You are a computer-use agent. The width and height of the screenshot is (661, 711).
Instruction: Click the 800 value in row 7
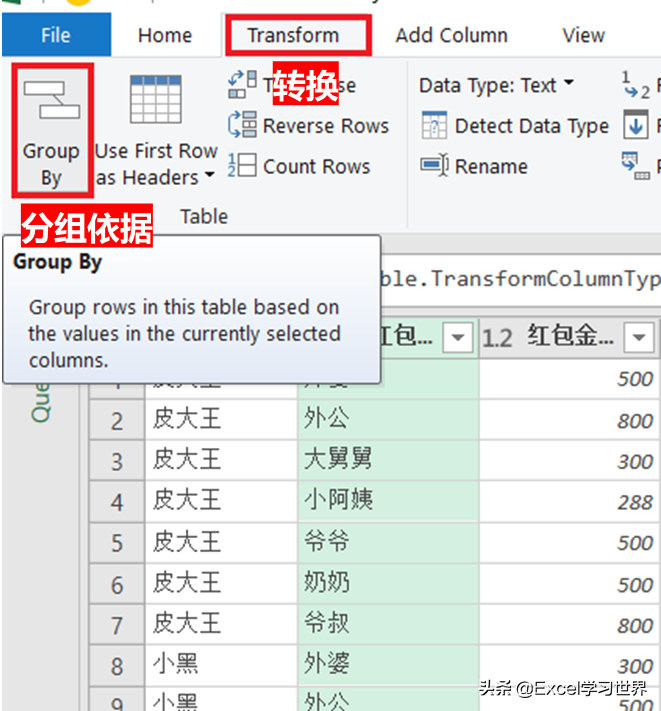pyautogui.click(x=569, y=625)
